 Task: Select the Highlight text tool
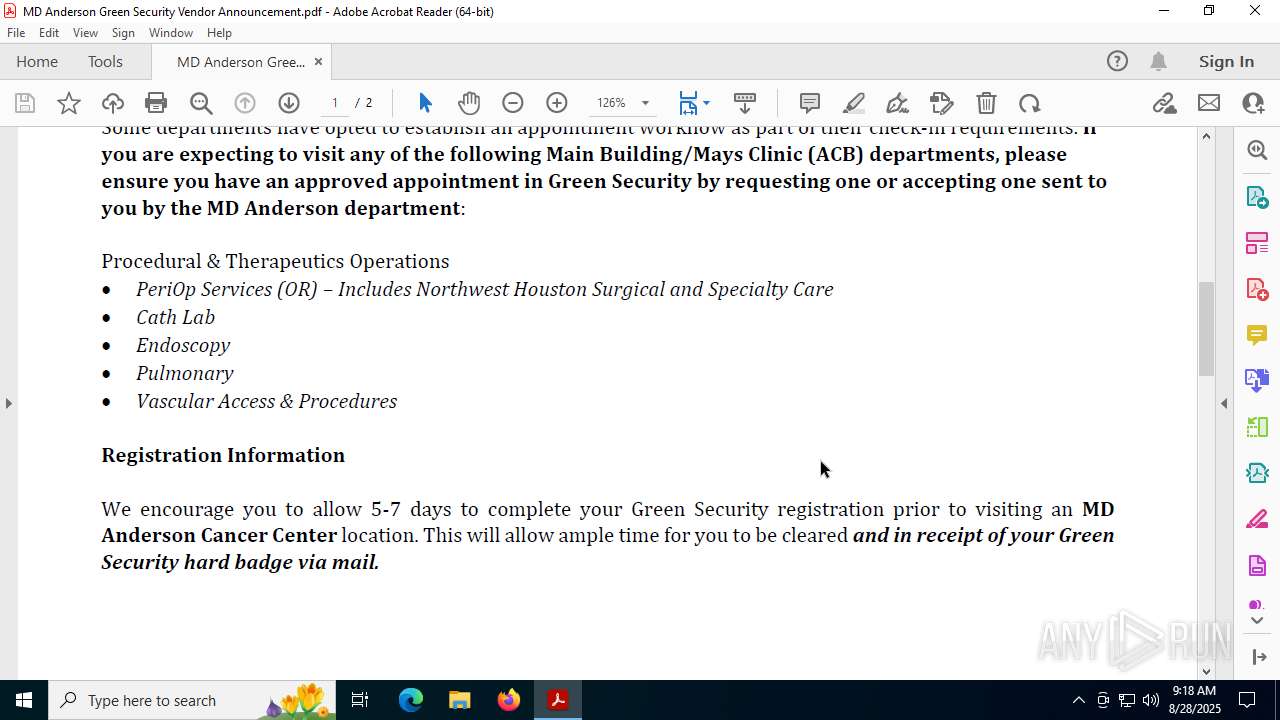click(854, 103)
